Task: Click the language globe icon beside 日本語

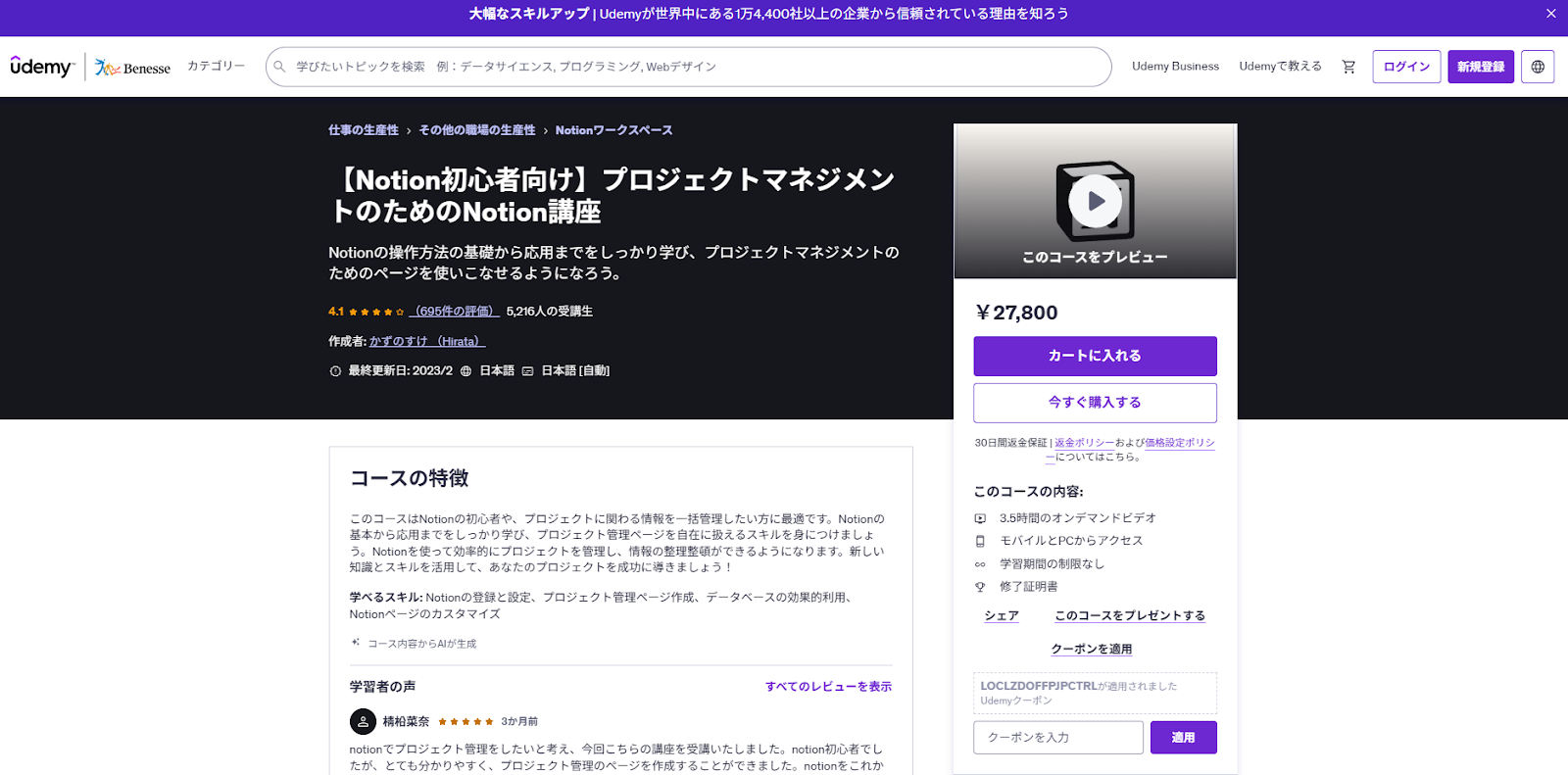Action: click(465, 371)
